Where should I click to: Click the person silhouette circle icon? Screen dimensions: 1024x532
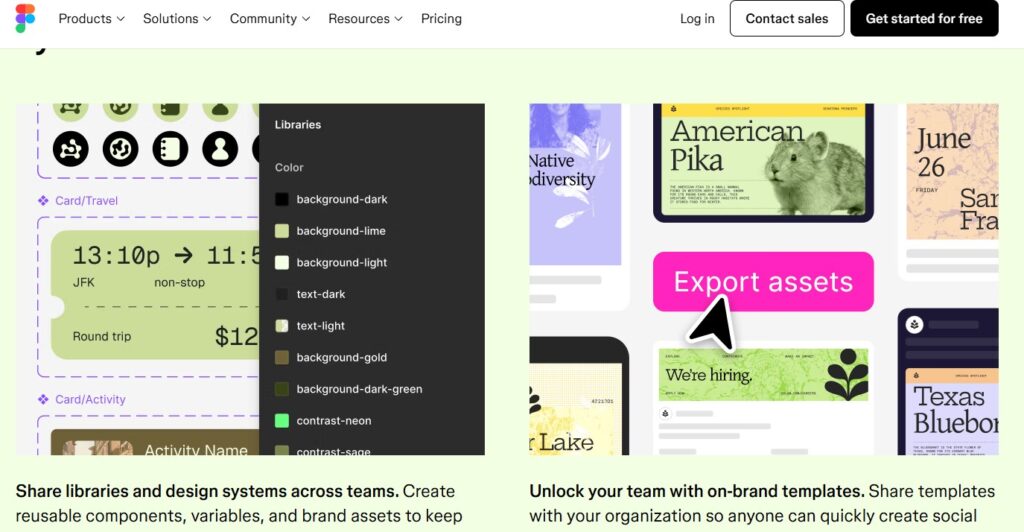pos(220,149)
